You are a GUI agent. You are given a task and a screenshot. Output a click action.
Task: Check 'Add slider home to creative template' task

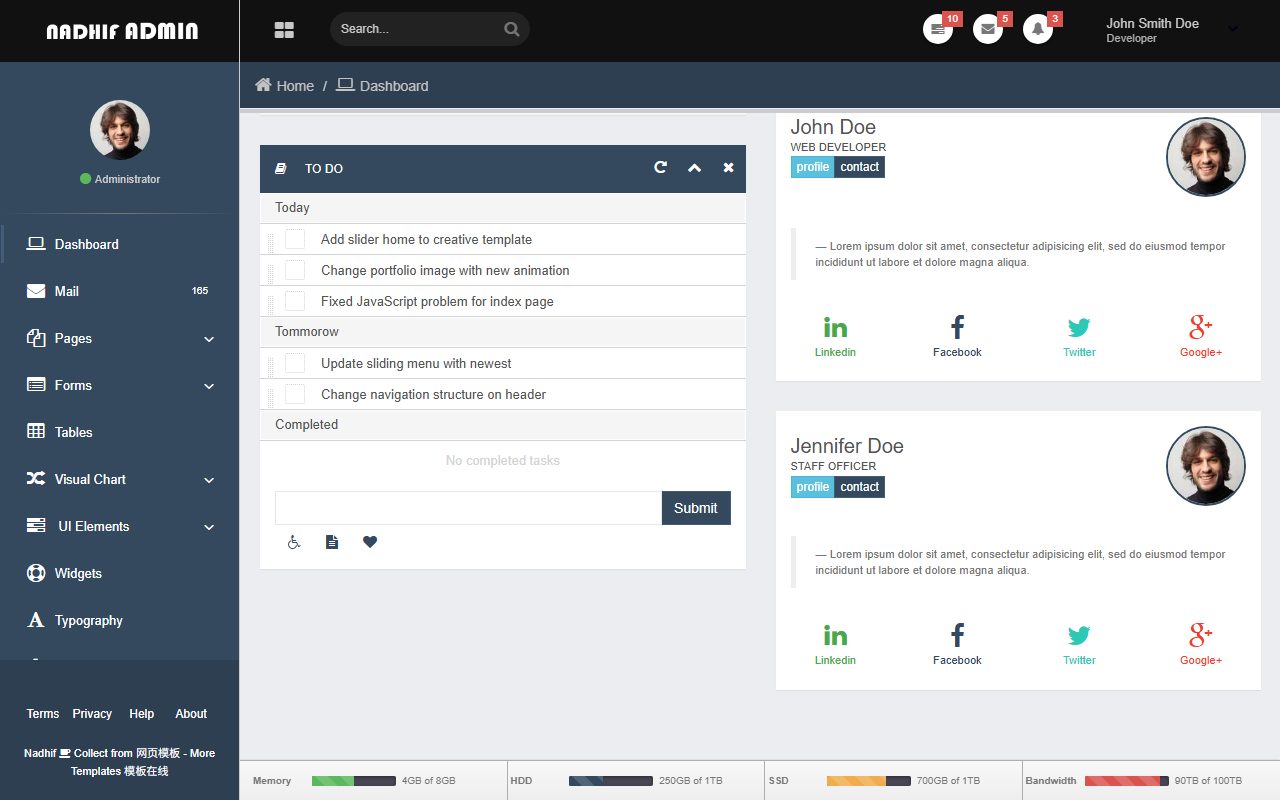[x=295, y=239]
